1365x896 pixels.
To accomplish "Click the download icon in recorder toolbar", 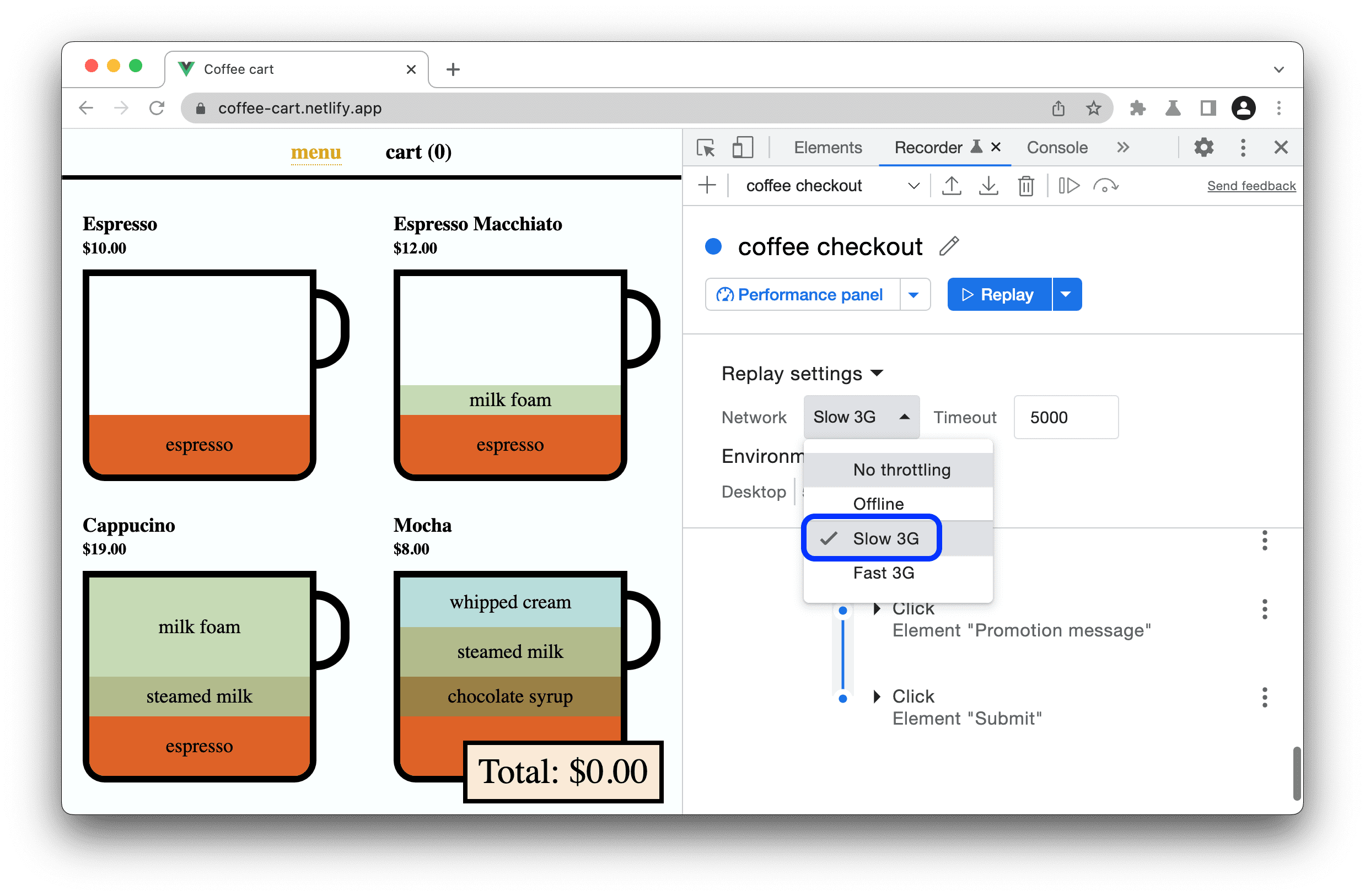I will 988,185.
